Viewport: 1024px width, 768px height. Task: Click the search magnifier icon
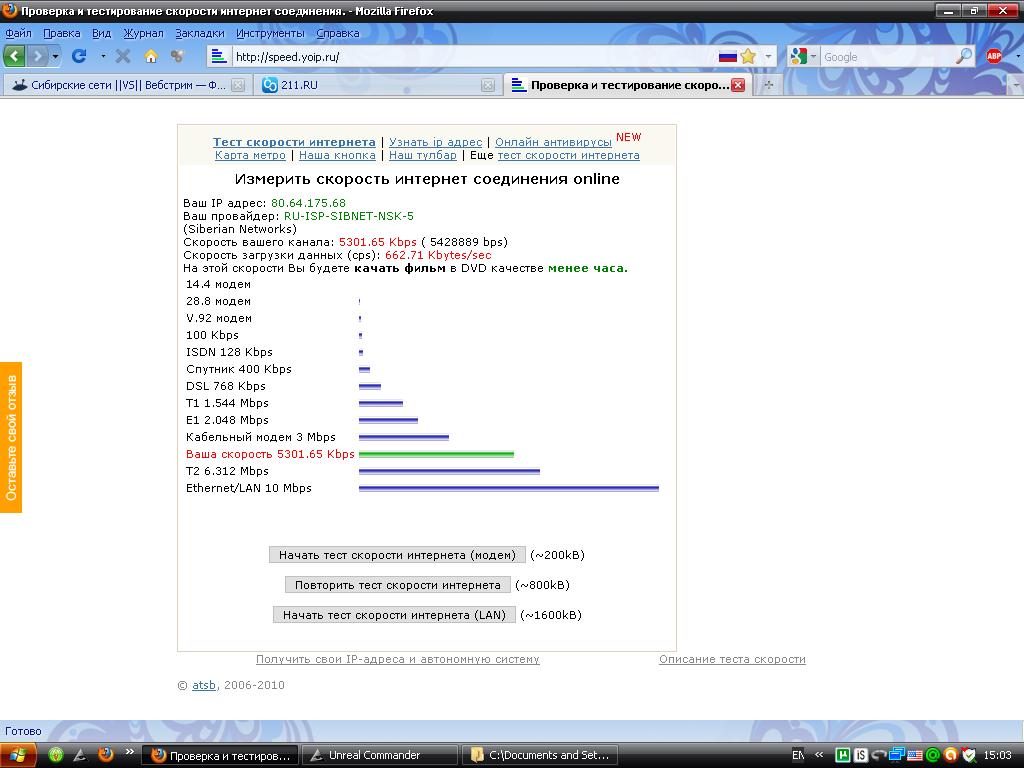pyautogui.click(x=964, y=57)
